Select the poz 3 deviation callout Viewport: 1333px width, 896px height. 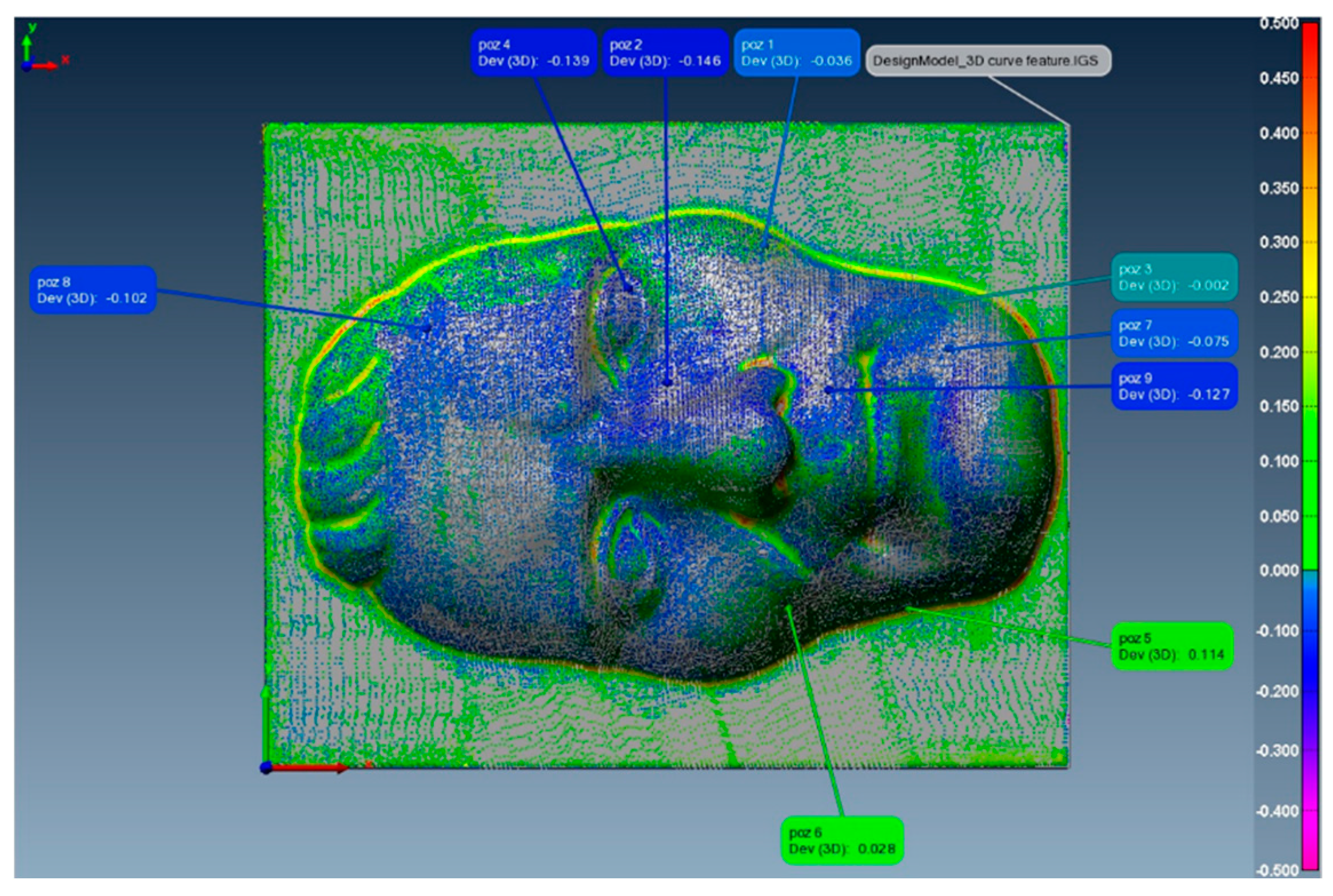pyautogui.click(x=1174, y=277)
